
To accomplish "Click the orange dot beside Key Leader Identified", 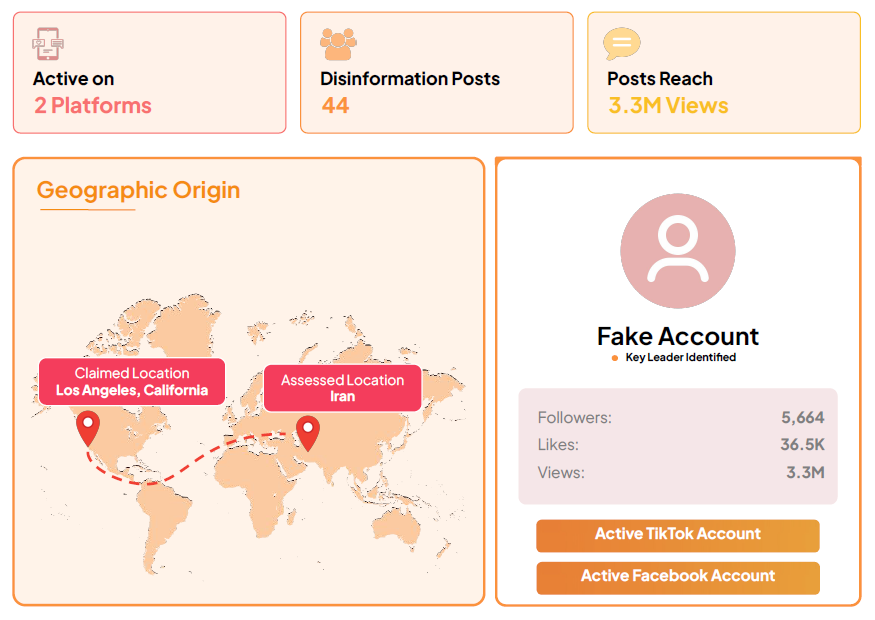I will click(x=614, y=358).
